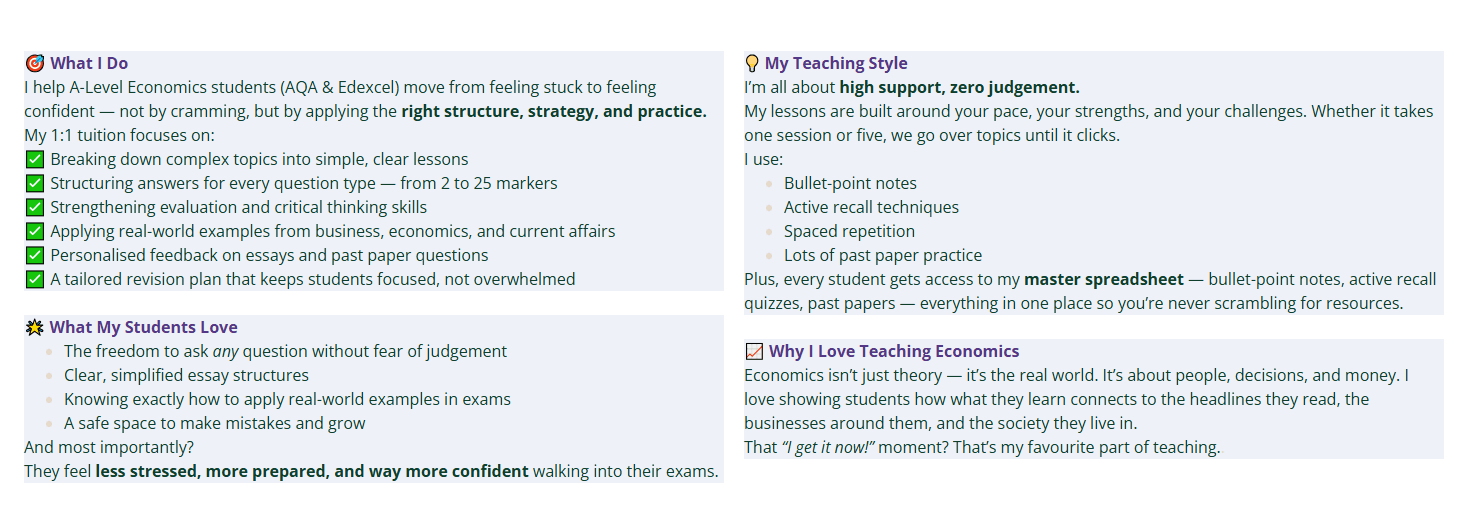Click the lightbulb emoji beside My Teaching Style
Screen dimensions: 1471x513
pos(753,63)
